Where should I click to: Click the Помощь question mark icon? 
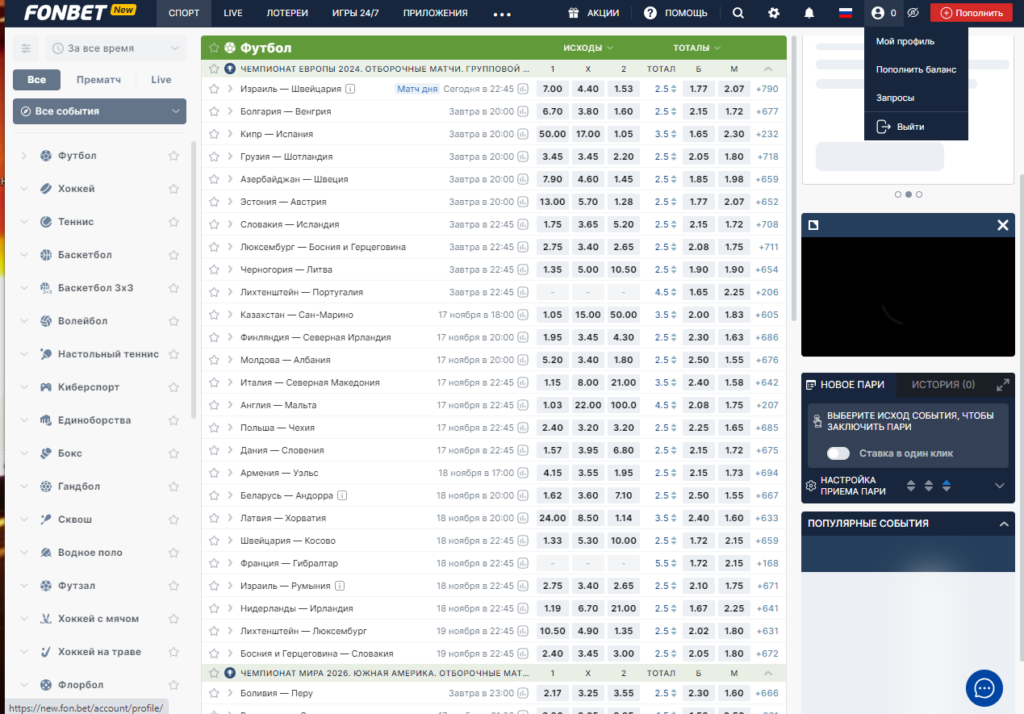650,13
